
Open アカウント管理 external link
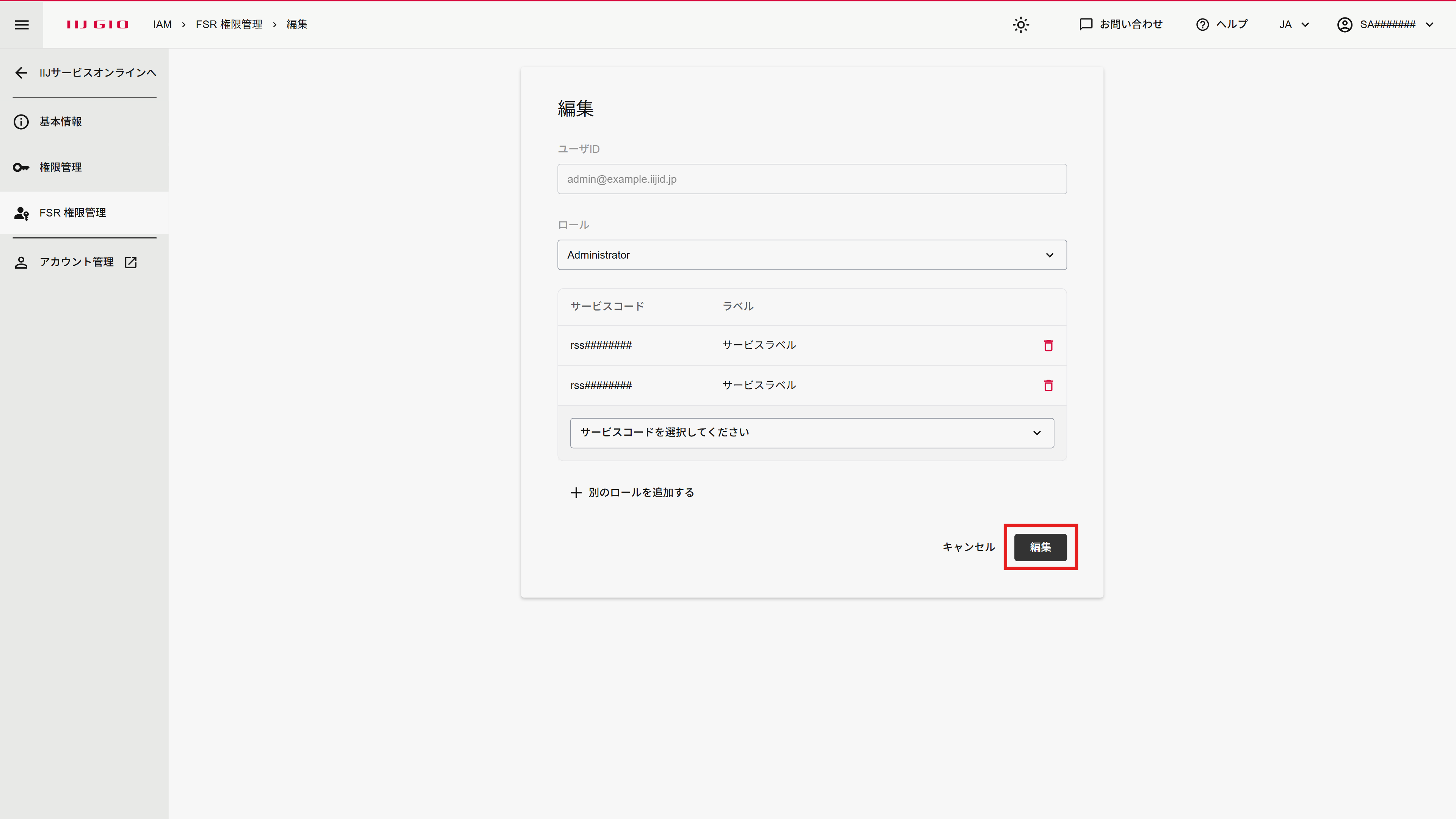click(77, 262)
